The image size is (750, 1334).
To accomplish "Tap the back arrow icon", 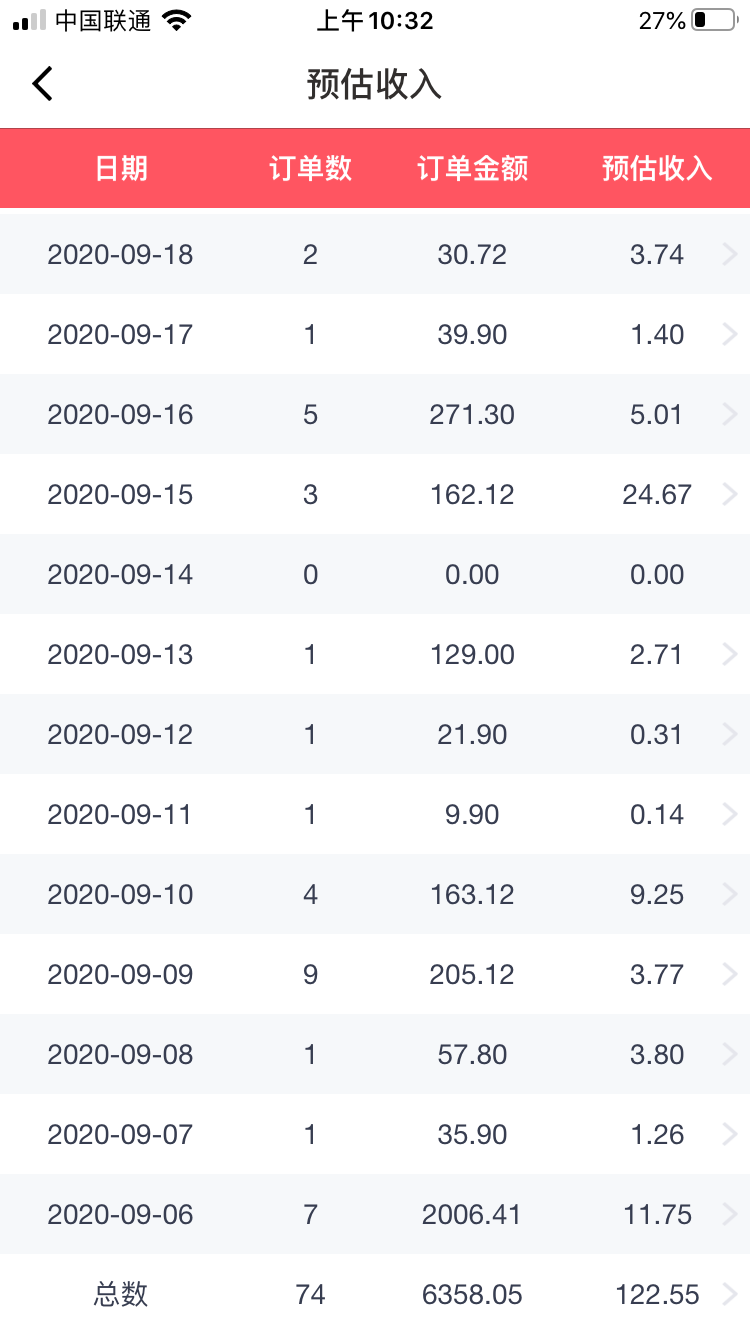I will [42, 84].
